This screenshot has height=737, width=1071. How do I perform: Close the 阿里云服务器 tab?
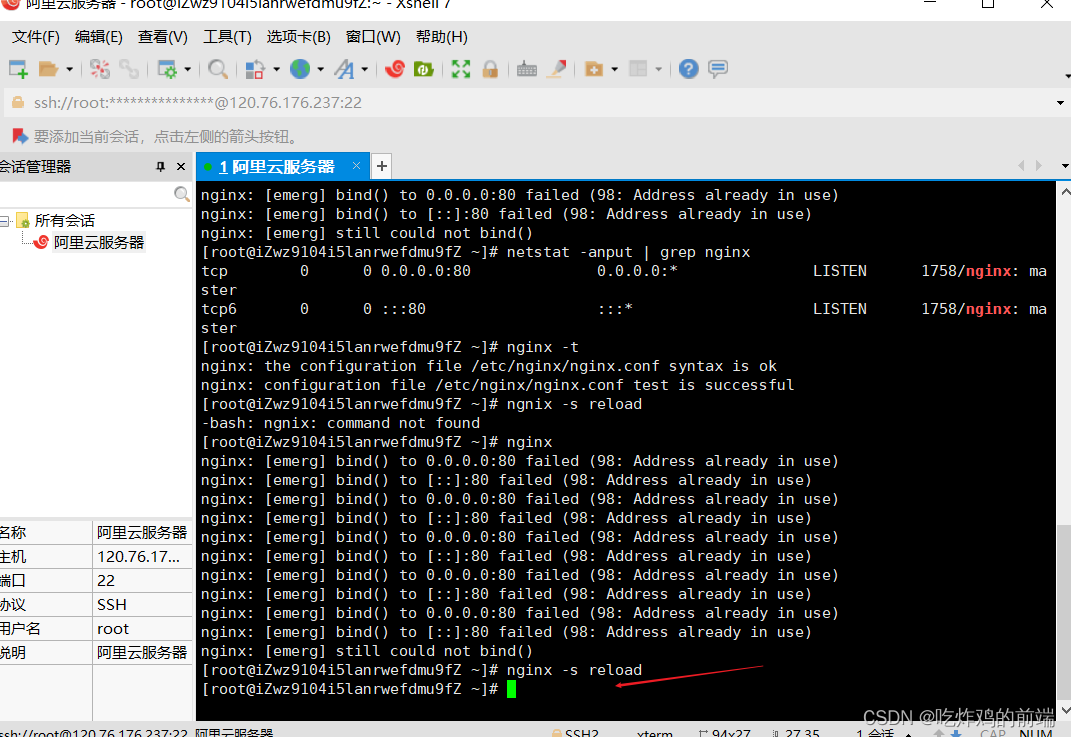tap(357, 166)
